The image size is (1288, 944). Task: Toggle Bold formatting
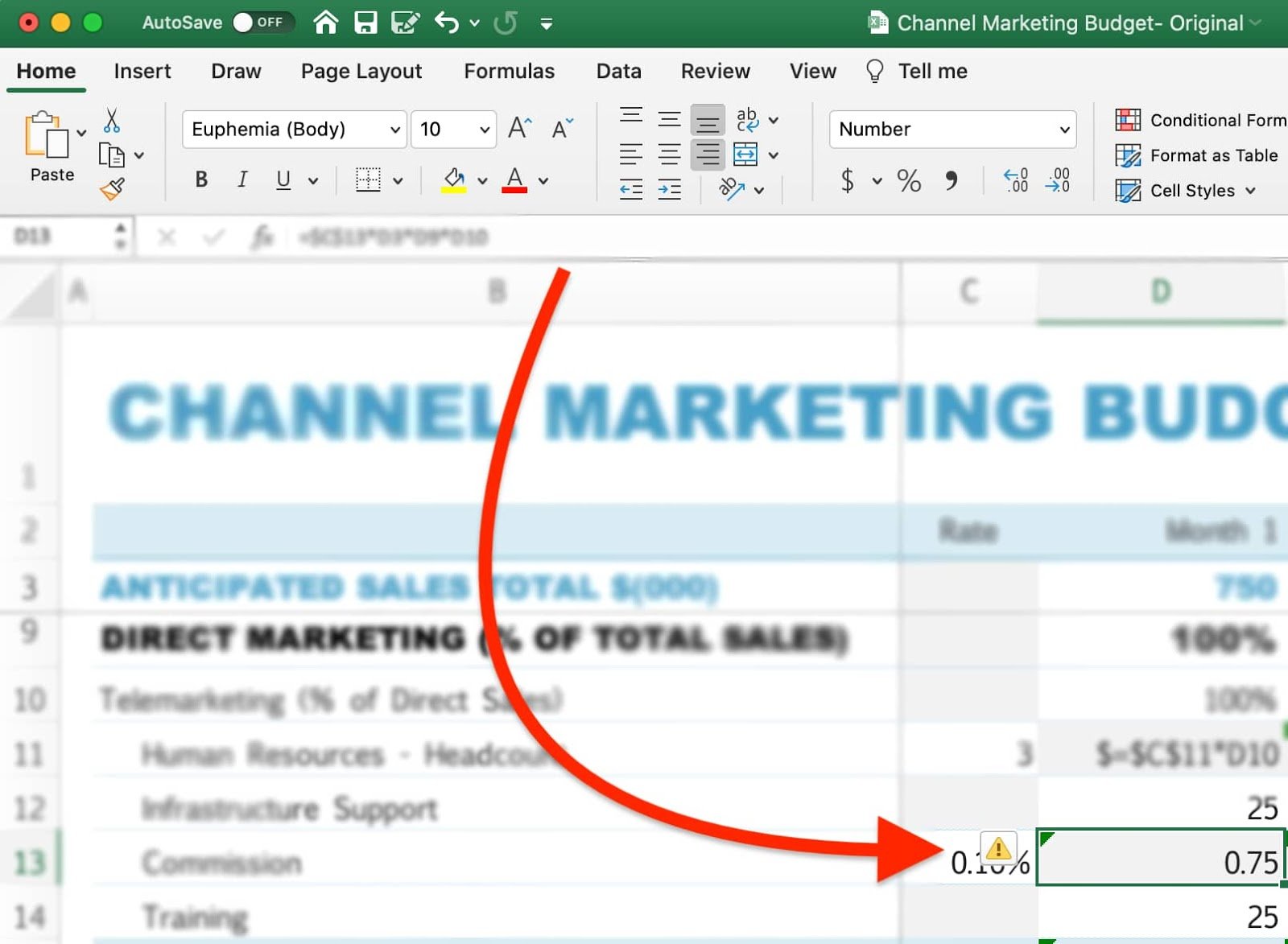point(200,179)
